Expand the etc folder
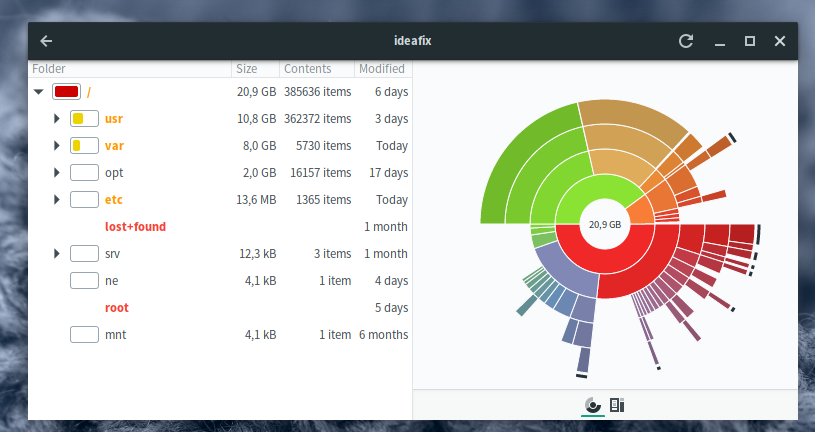Screen dimensions: 815x432 57,200
